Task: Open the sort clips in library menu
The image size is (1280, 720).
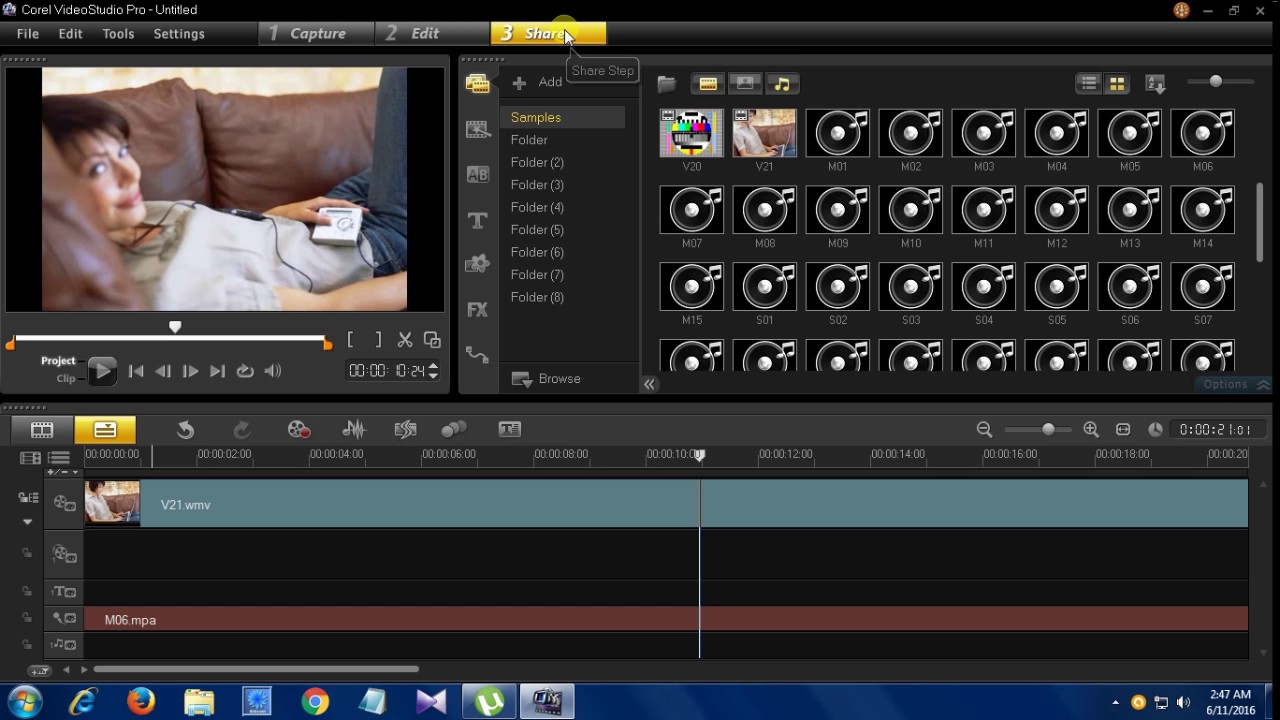Action: pos(1156,84)
